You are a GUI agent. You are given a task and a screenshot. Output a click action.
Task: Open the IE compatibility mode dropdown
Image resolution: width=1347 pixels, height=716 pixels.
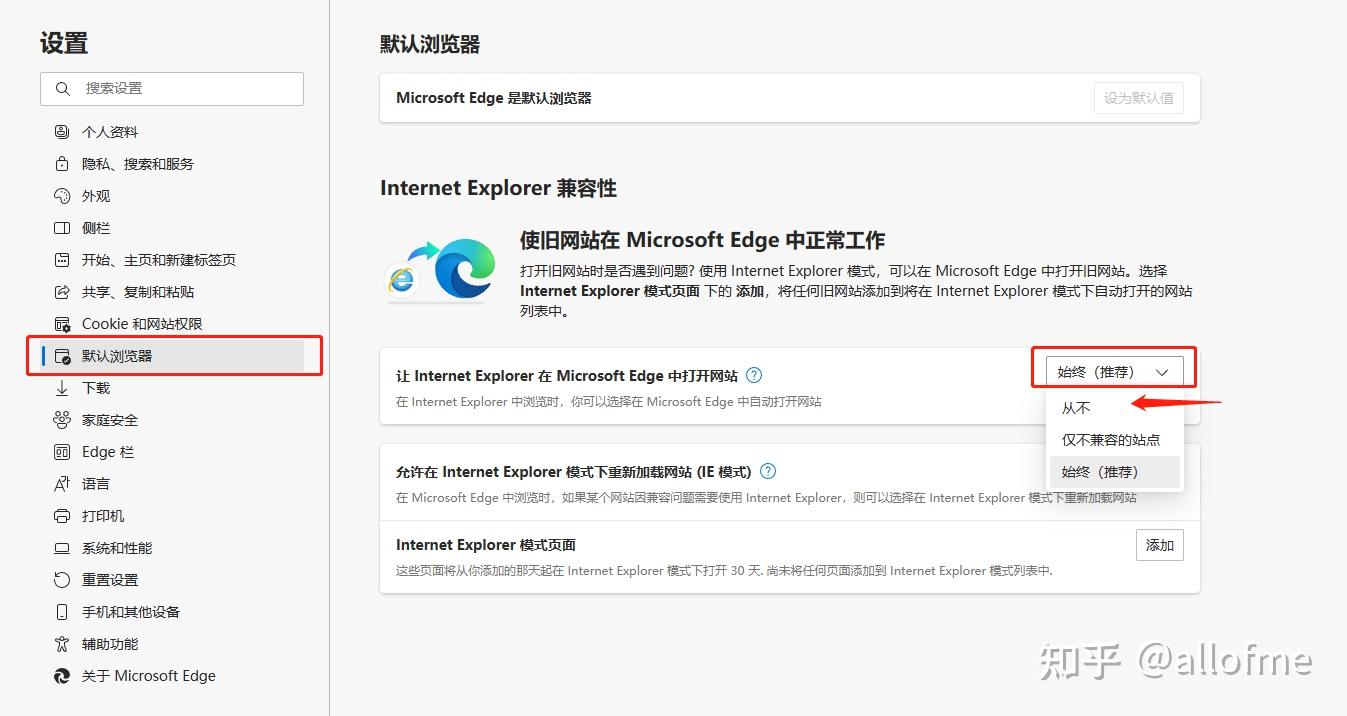(1114, 370)
